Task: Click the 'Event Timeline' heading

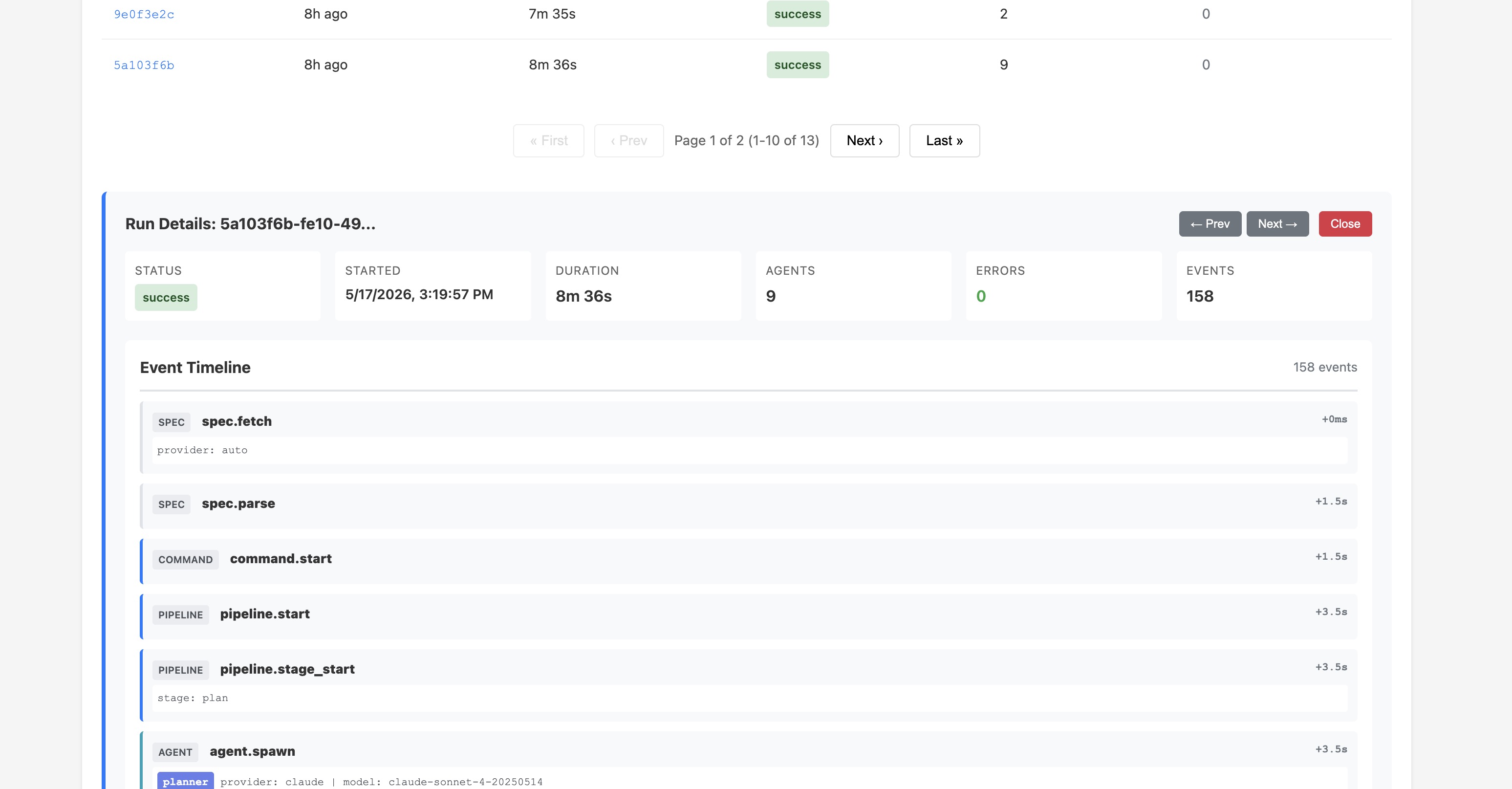Action: pyautogui.click(x=195, y=368)
